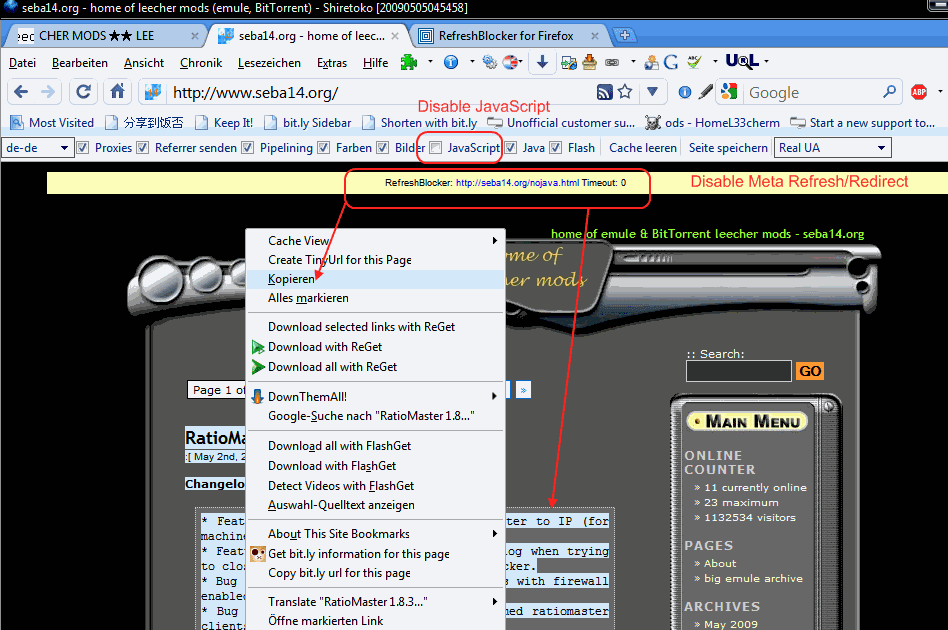Click the blue download arrow toolbar icon
Screen dimensions: 948x630
pyautogui.click(x=542, y=62)
